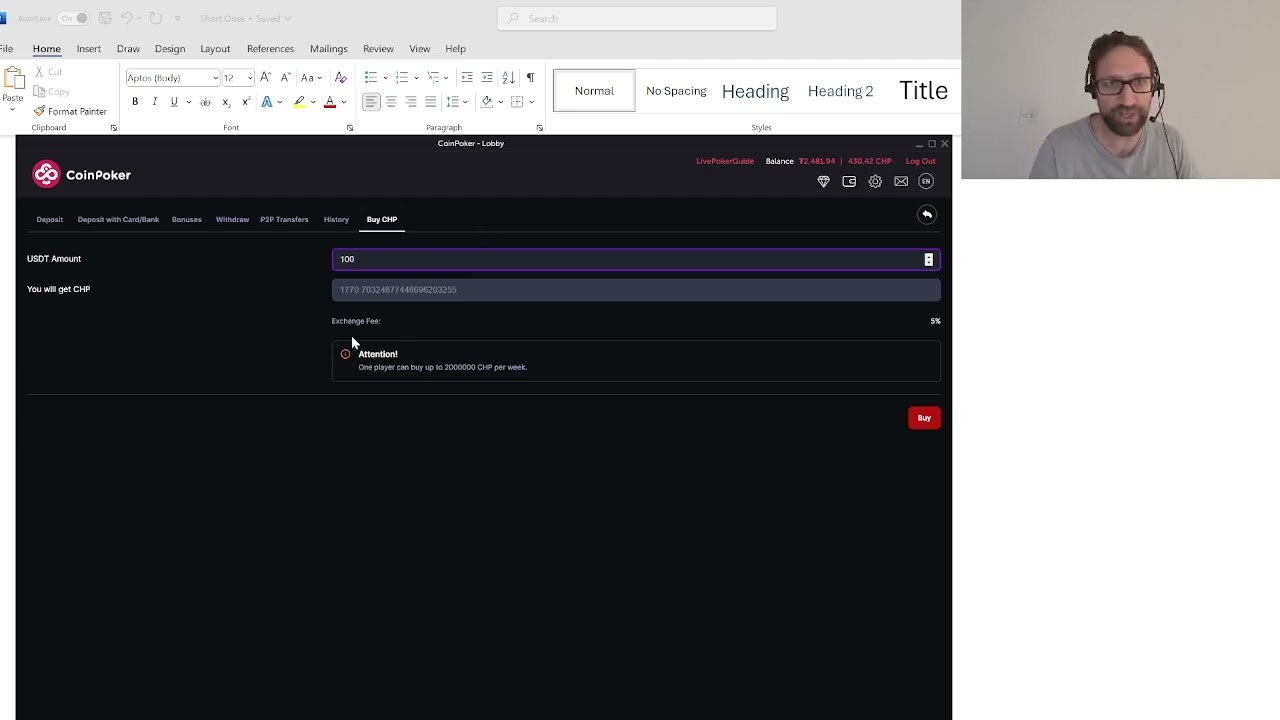
Task: Open CoinPoker settings gear icon
Action: [x=875, y=182]
